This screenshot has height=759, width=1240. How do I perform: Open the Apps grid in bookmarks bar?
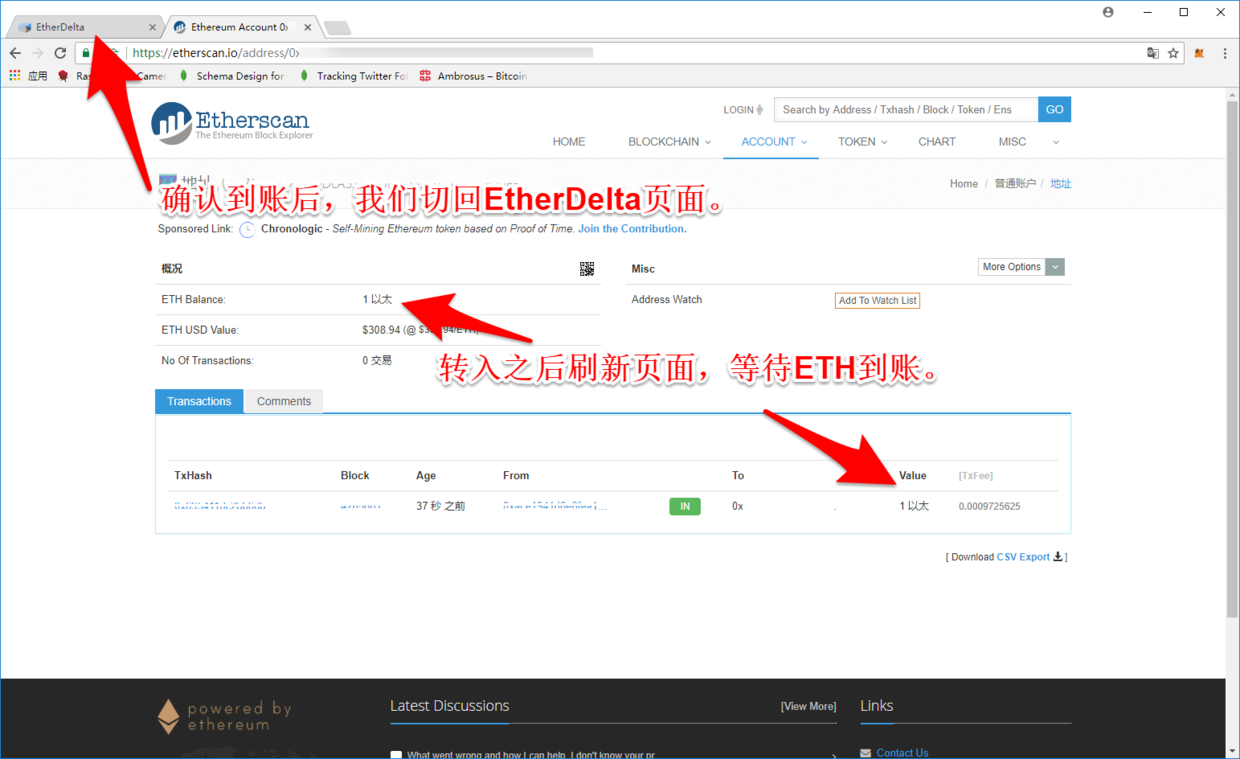[14, 76]
